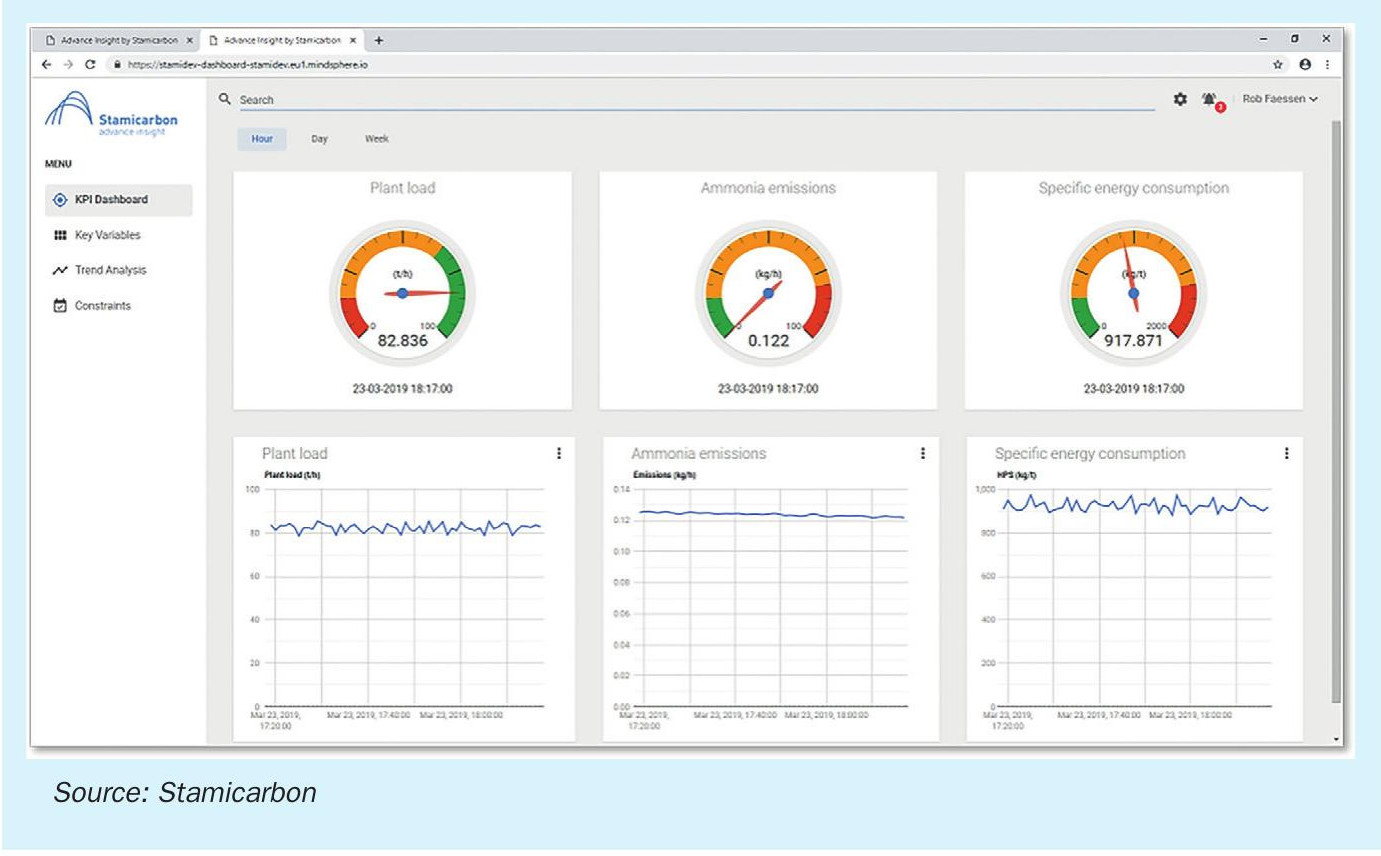Click the page vertical scrollbar
The width and height of the screenshot is (1381, 856).
point(1336,410)
